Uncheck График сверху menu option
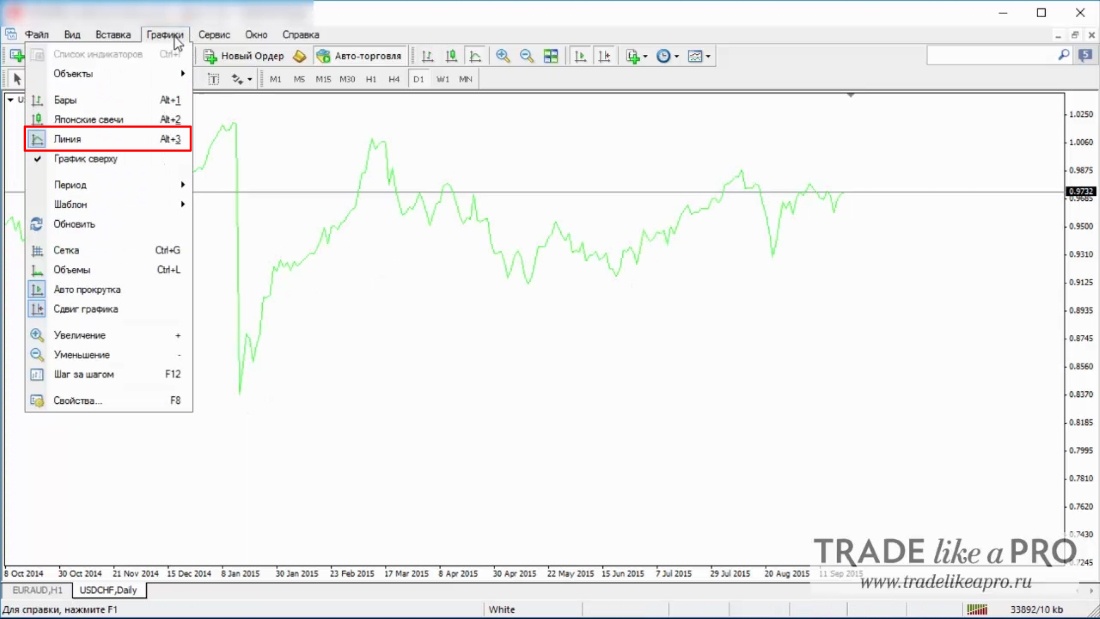This screenshot has width=1100, height=619. (x=109, y=159)
